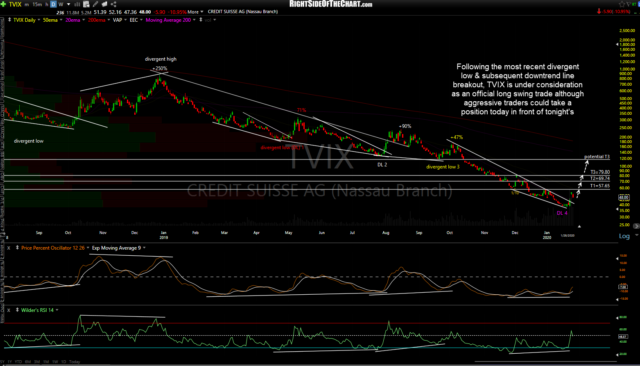Select the hourly (h) timeframe button
The image size is (640, 366).
coord(47,4)
